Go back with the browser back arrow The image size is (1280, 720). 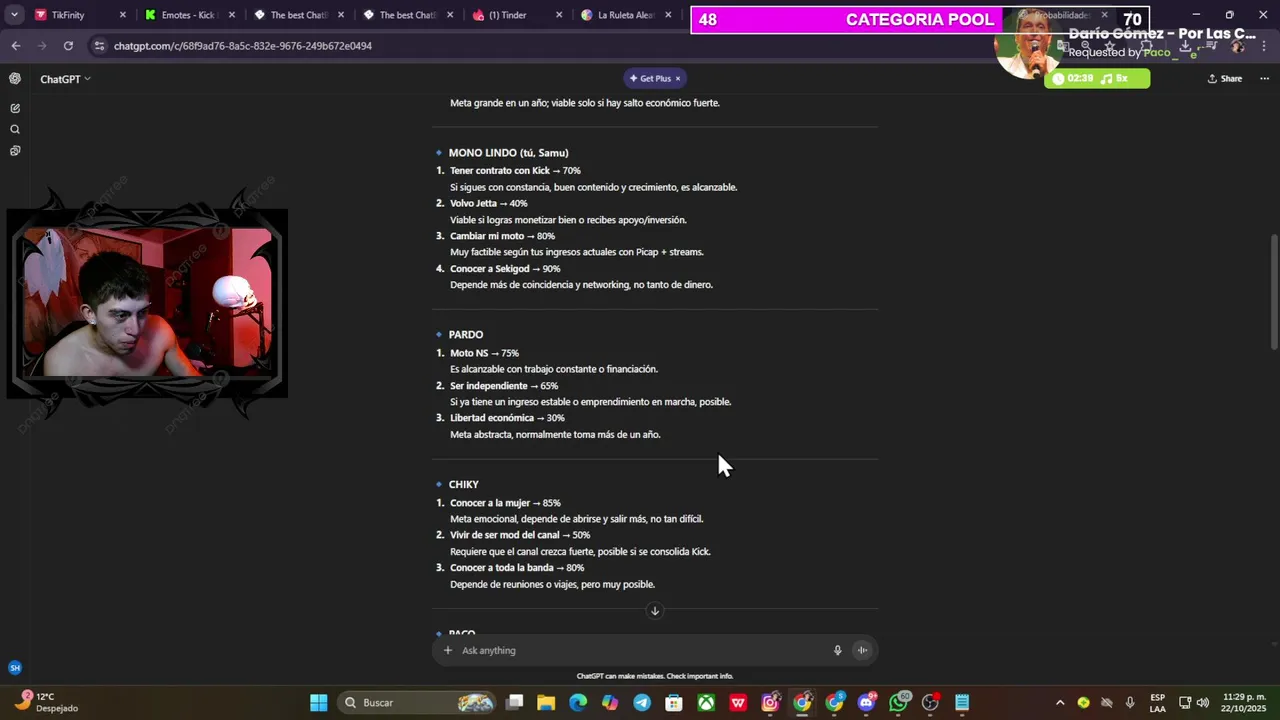[x=16, y=46]
